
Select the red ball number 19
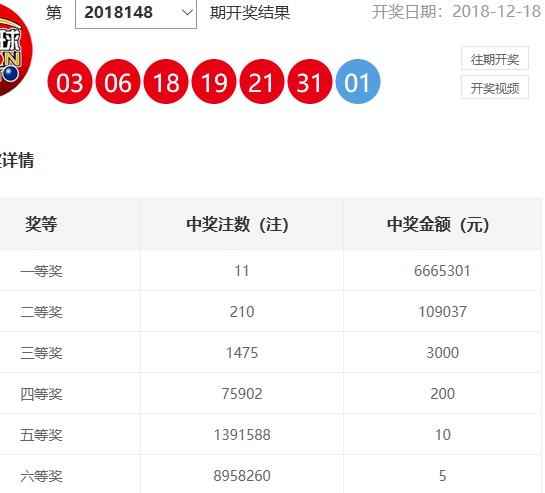click(x=214, y=82)
